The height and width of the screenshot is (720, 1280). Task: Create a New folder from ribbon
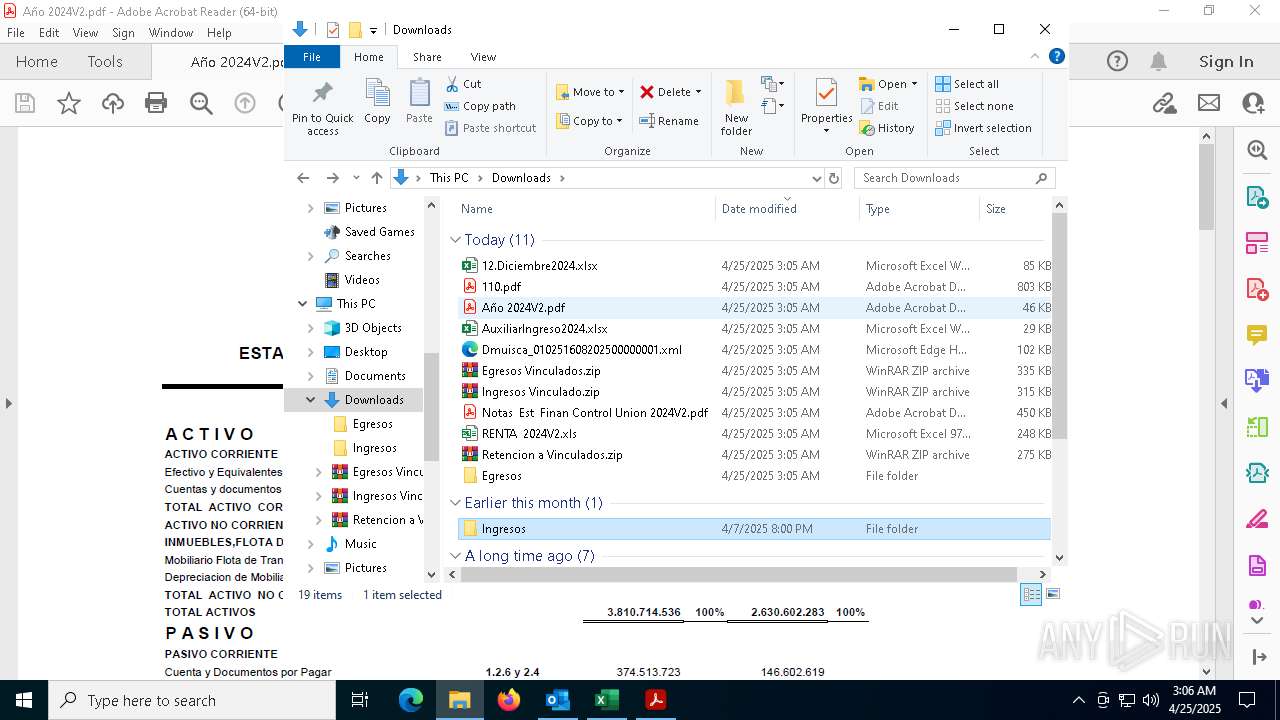[x=736, y=108]
